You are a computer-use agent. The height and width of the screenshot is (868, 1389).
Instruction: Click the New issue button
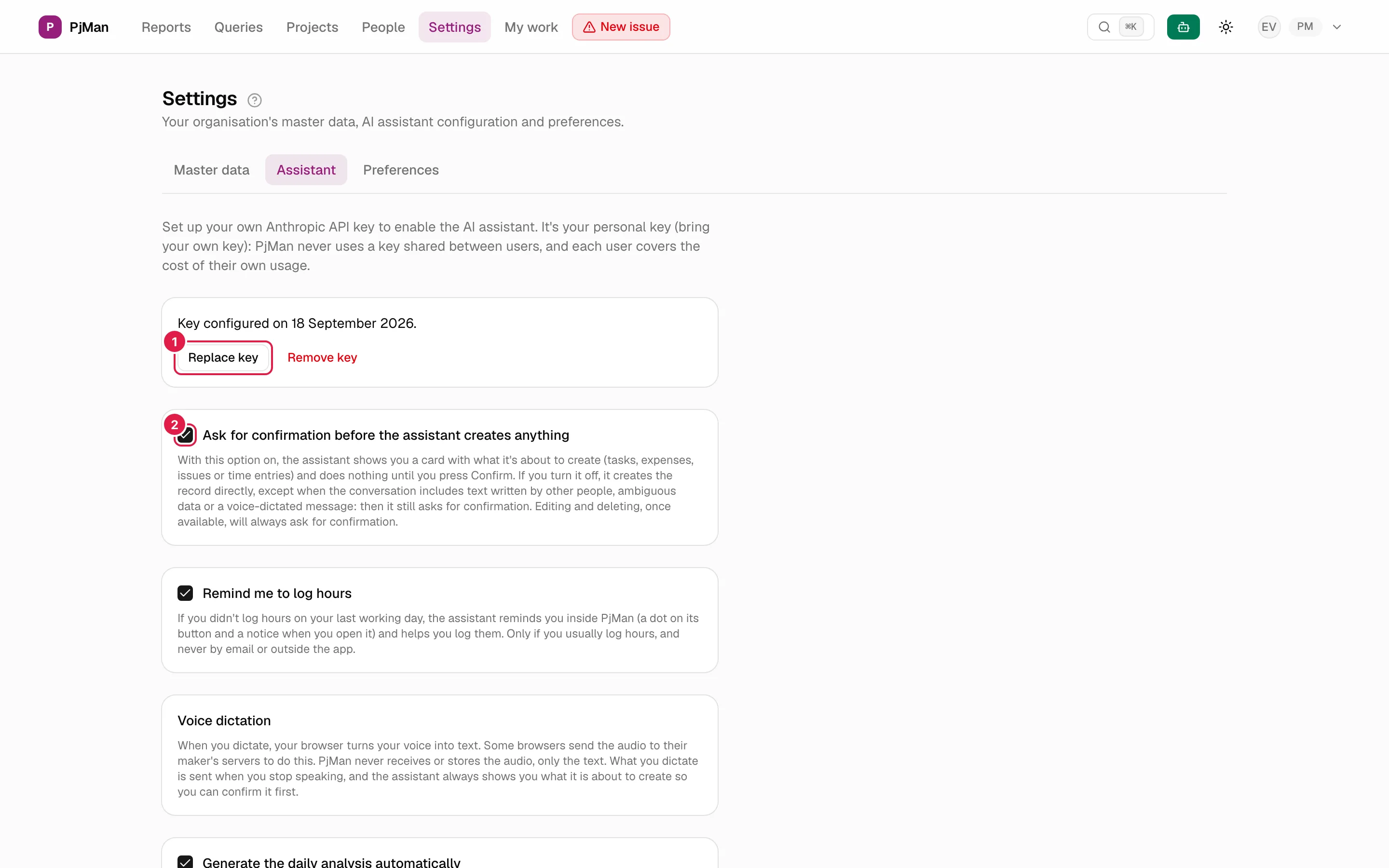(620, 27)
